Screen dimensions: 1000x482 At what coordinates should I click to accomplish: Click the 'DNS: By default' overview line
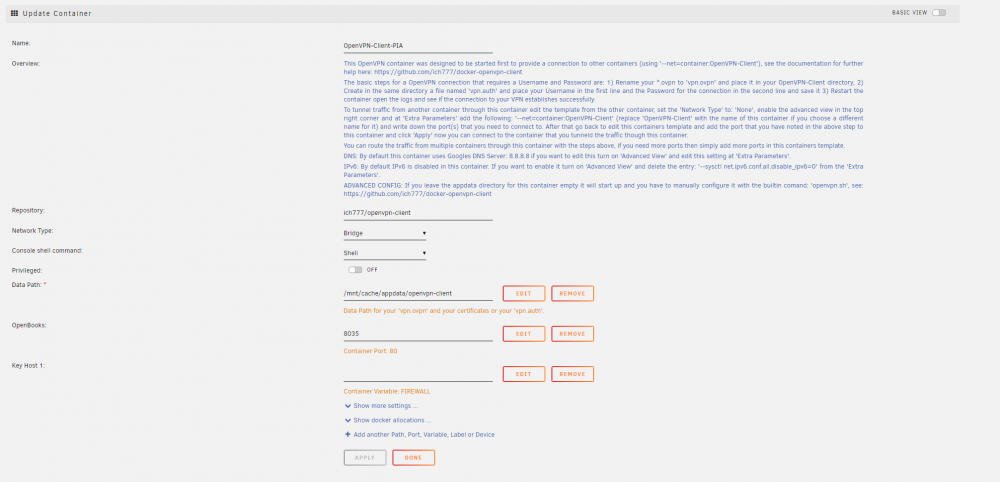pos(567,156)
